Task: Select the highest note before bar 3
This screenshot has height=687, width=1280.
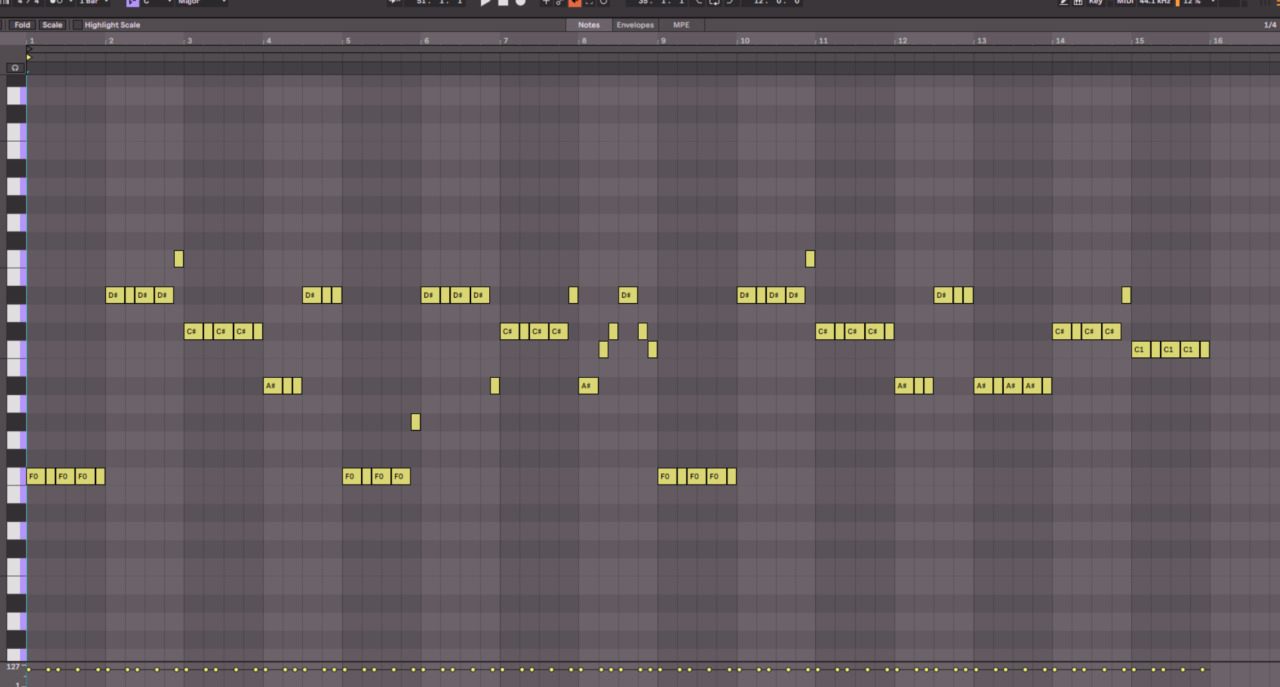Action: pos(178,259)
